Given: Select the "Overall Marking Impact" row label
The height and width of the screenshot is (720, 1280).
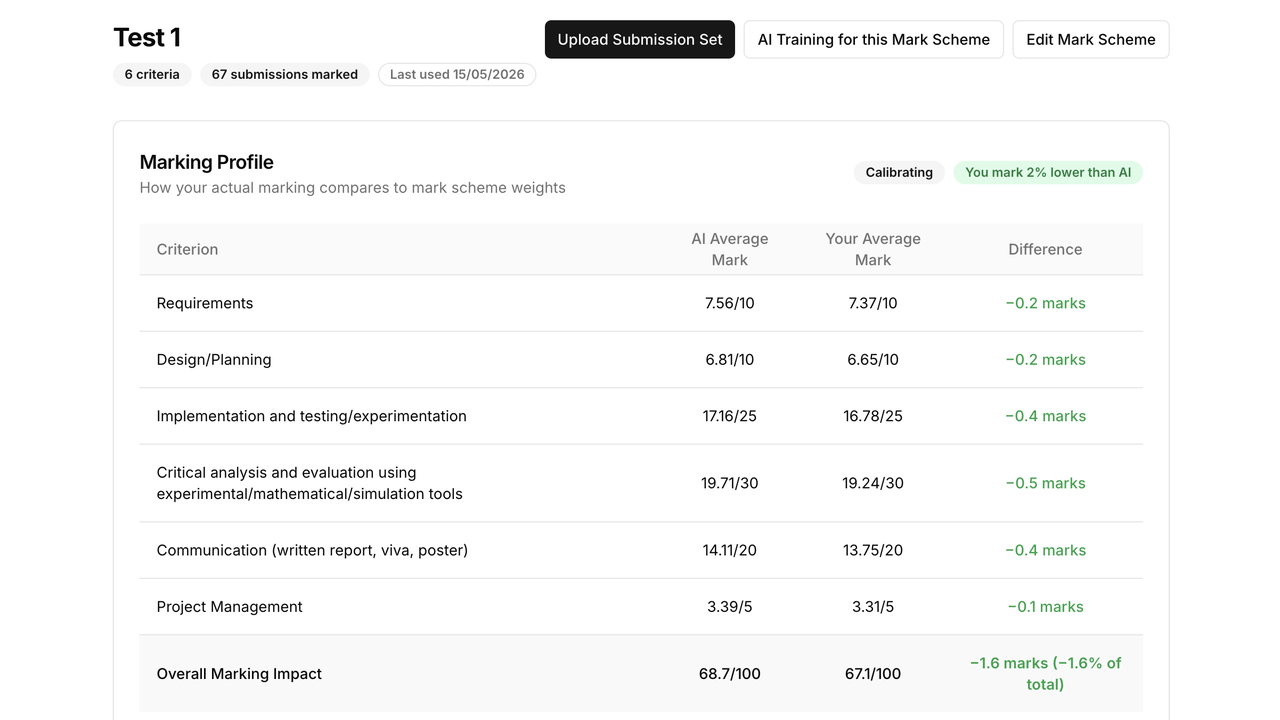Looking at the screenshot, I should [x=239, y=674].
